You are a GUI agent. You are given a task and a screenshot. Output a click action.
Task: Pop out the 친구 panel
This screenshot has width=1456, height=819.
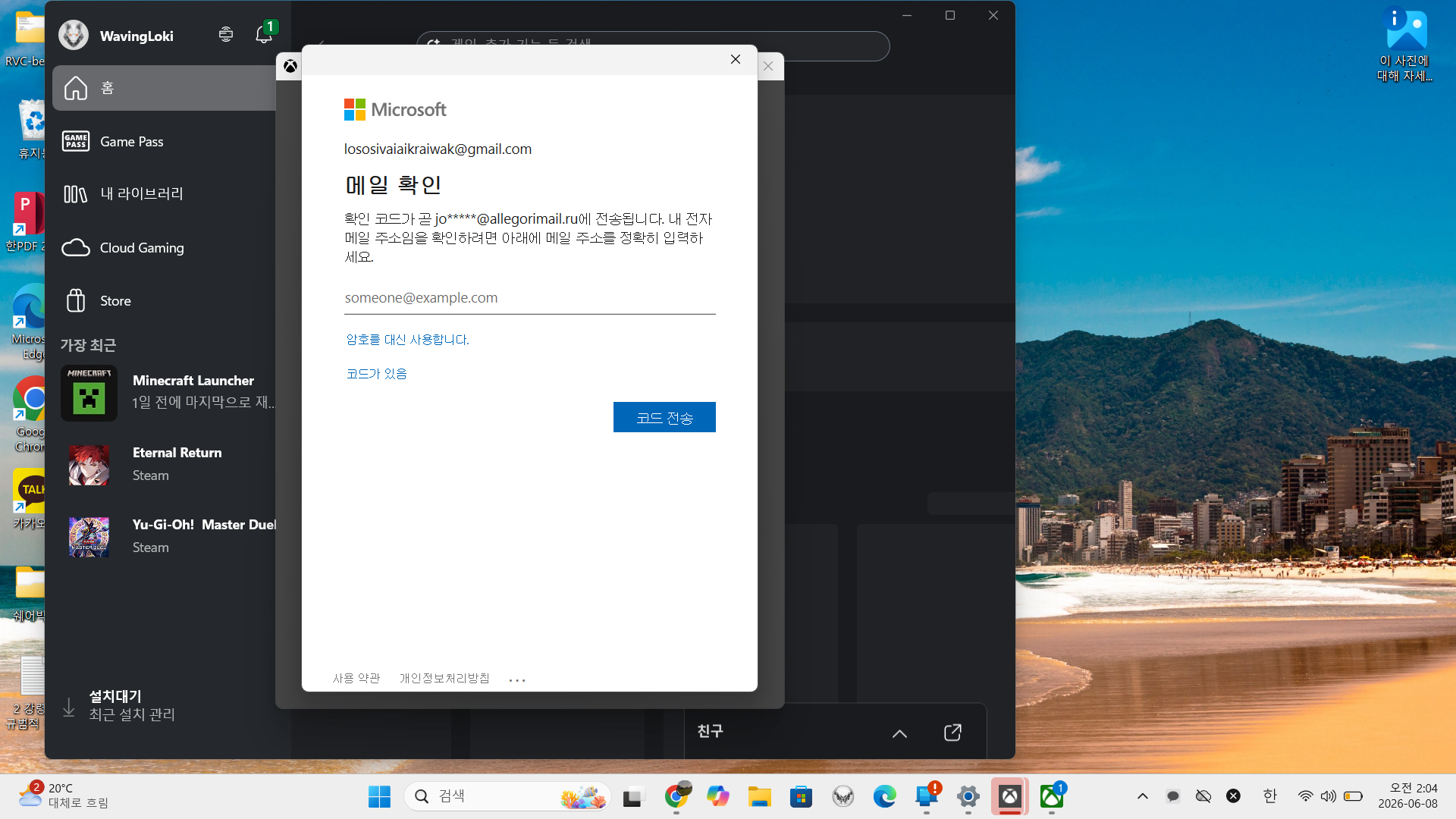(952, 732)
